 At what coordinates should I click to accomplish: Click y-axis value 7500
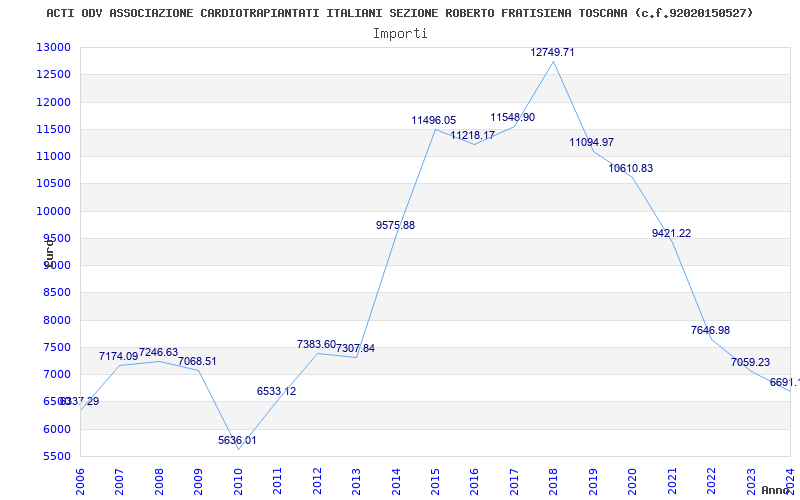point(56,347)
